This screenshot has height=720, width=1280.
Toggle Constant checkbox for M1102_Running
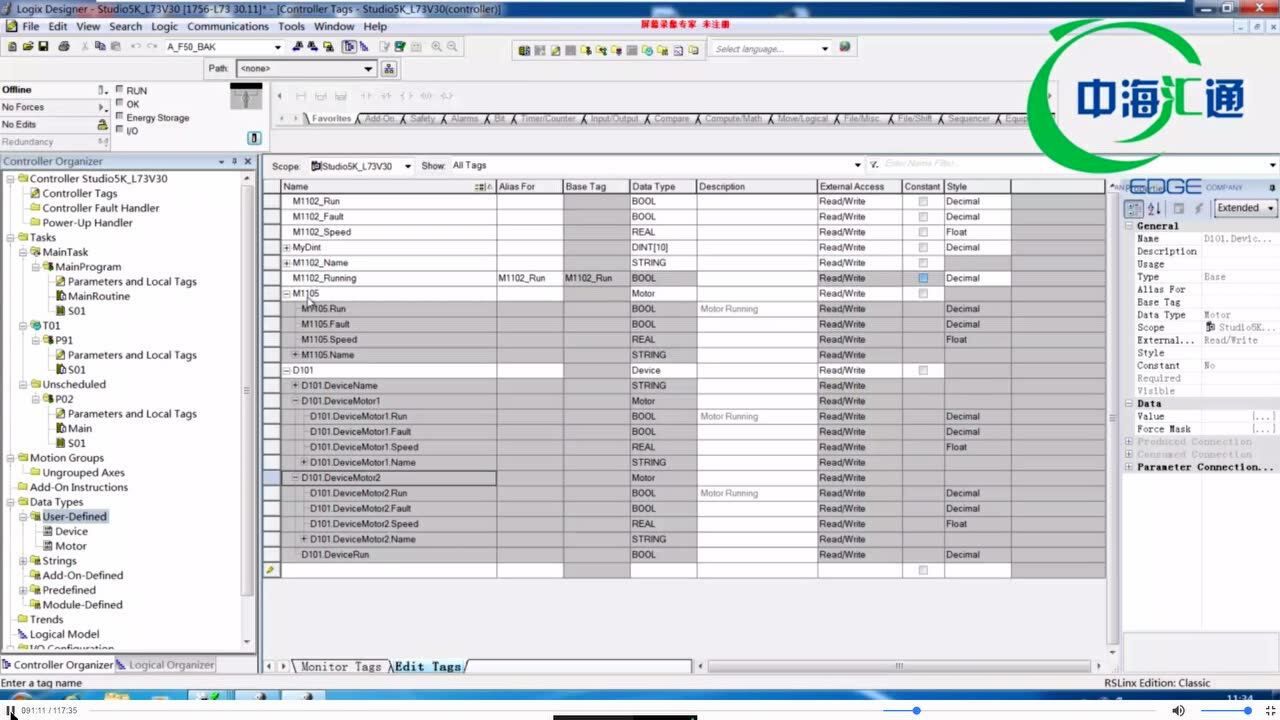(923, 278)
